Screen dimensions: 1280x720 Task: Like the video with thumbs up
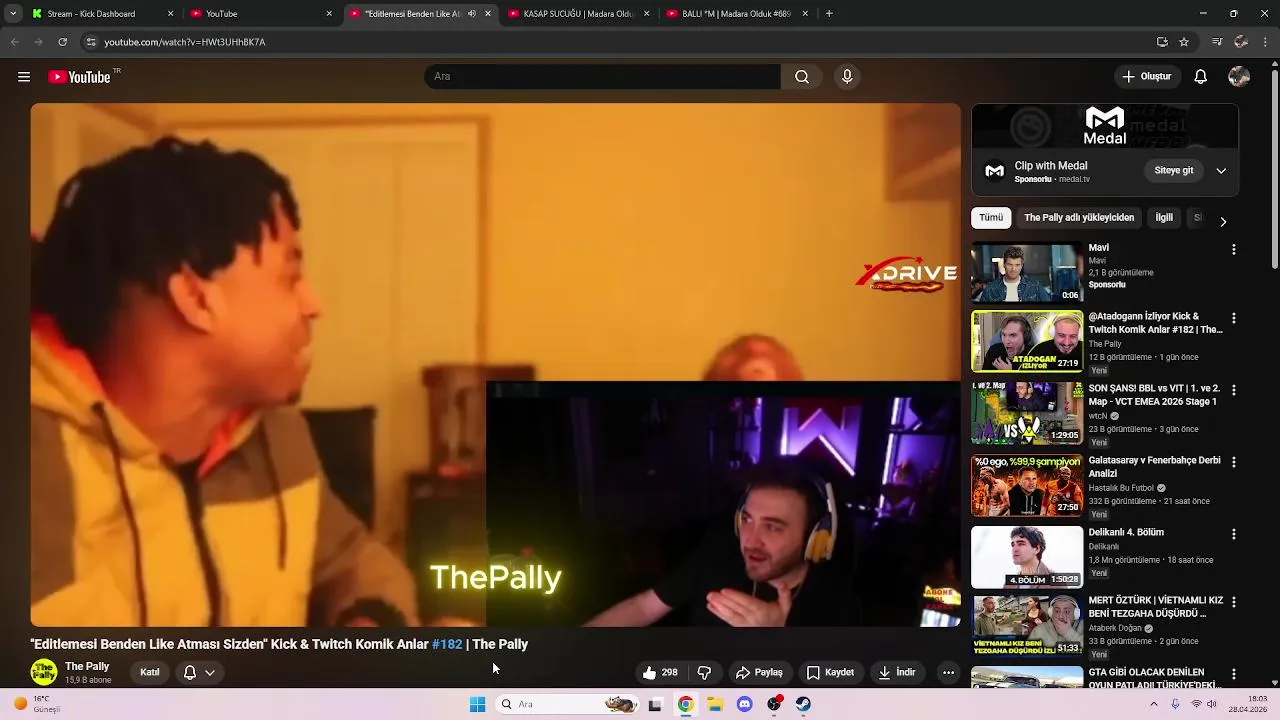pyautogui.click(x=660, y=673)
